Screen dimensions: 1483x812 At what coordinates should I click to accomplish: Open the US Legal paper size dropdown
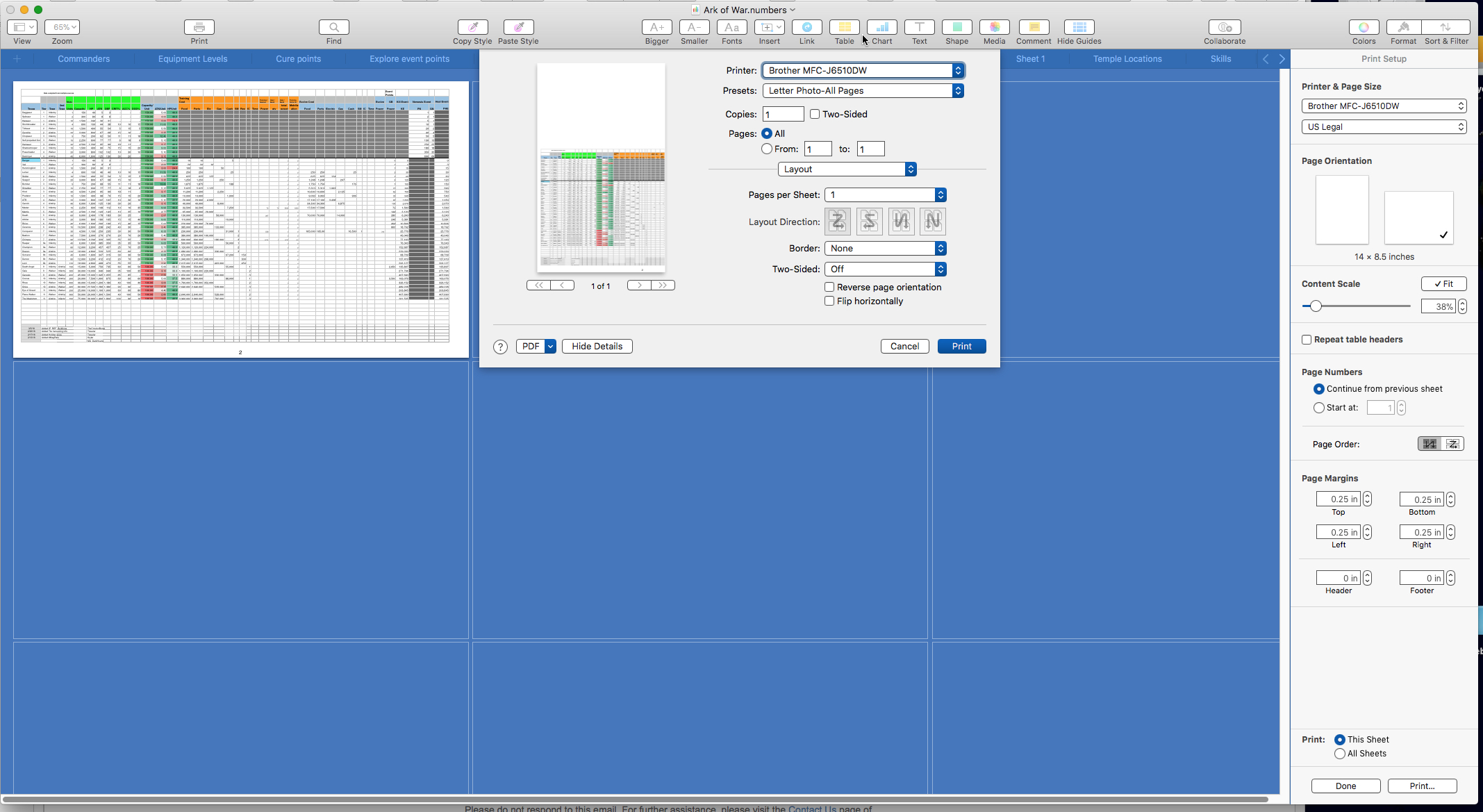click(x=1383, y=127)
